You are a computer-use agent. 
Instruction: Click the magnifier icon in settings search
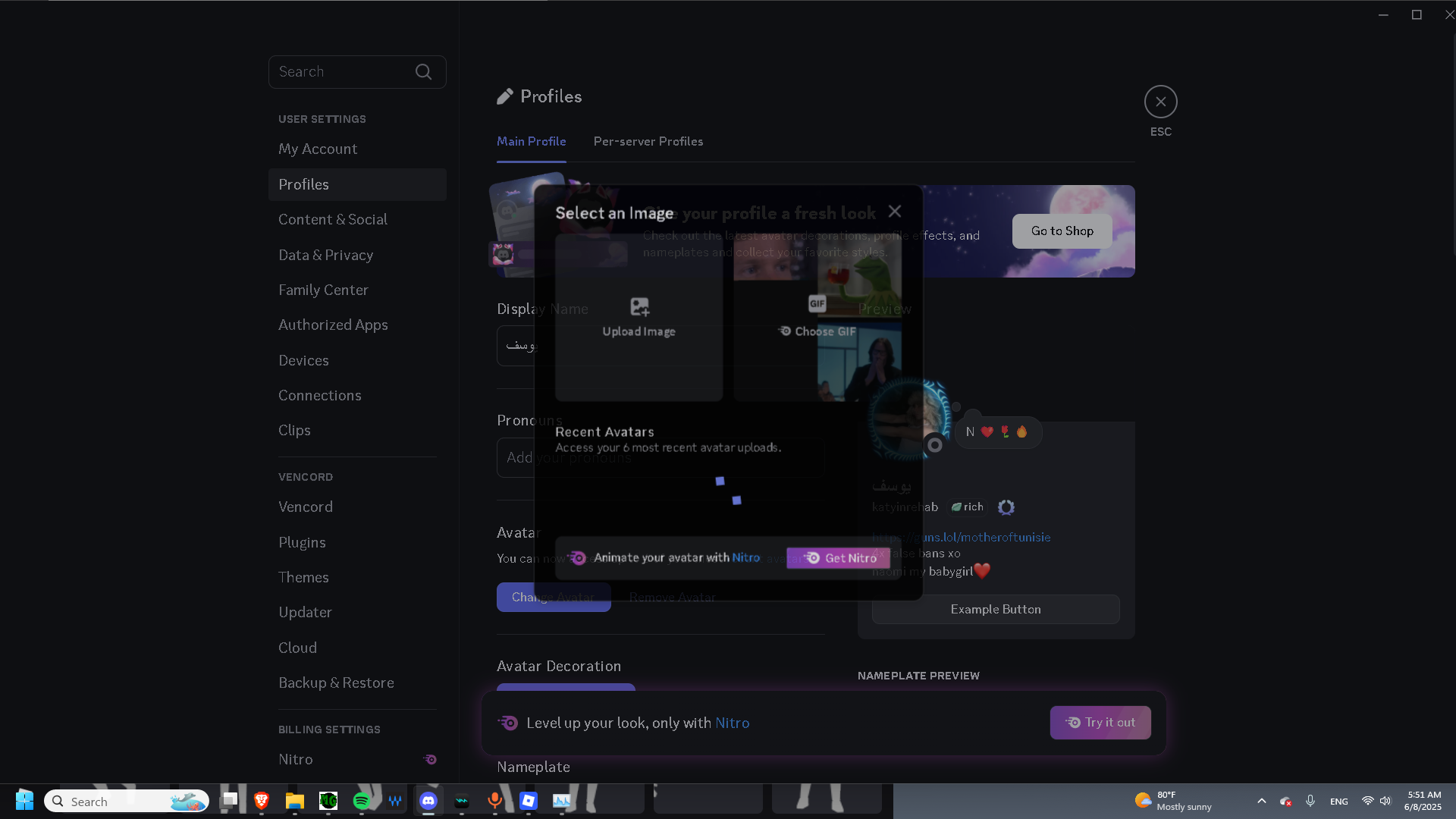(x=423, y=72)
